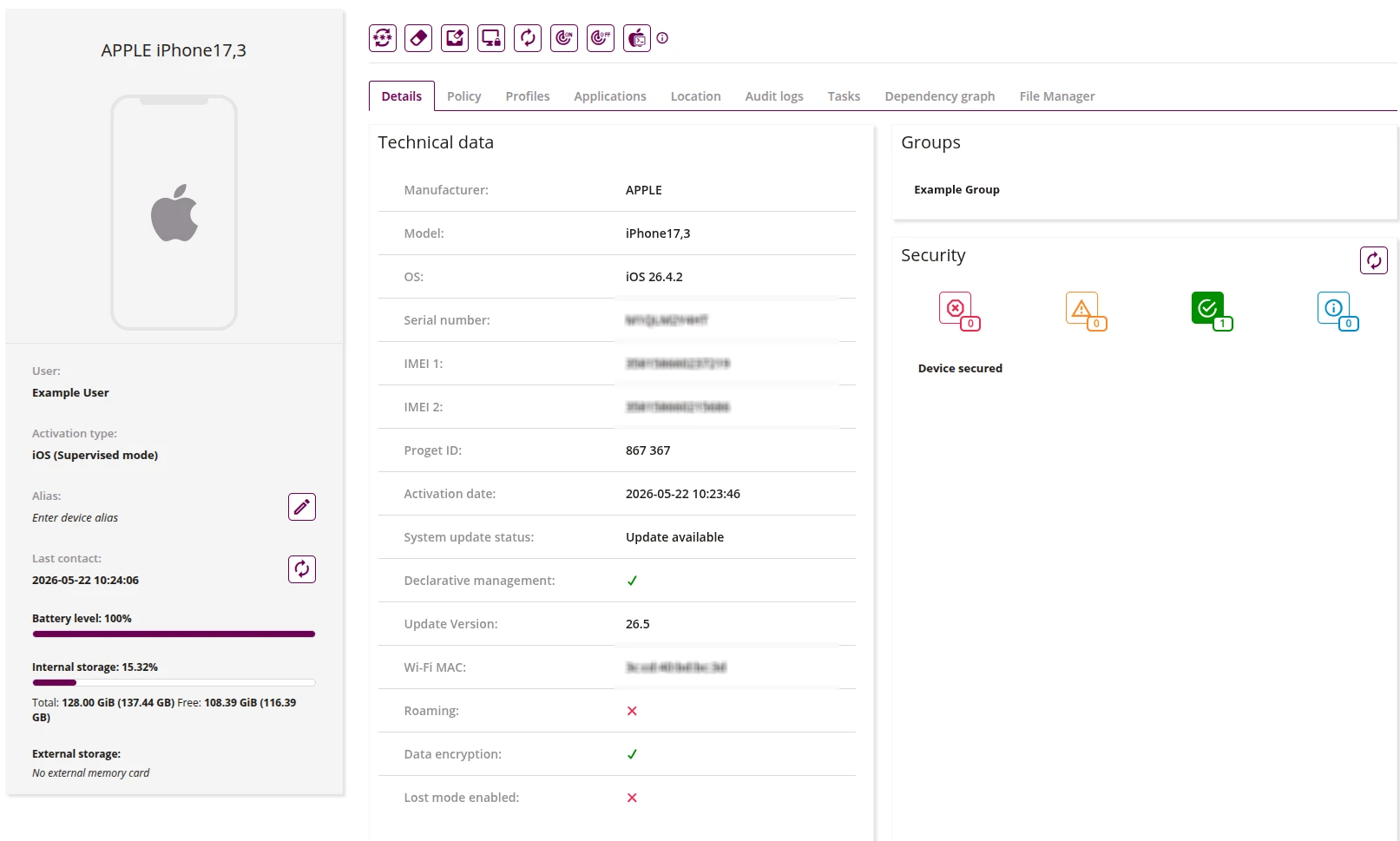Click activation date 2026-05-22 10:23:46
1400x841 pixels.
(x=683, y=494)
